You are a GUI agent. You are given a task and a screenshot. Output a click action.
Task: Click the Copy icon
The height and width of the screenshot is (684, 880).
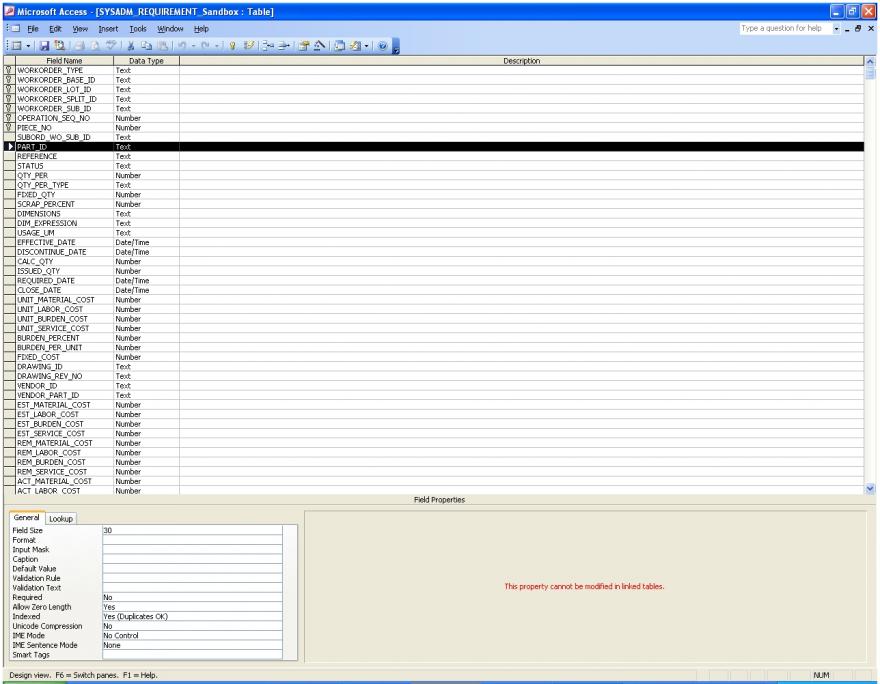(x=146, y=46)
